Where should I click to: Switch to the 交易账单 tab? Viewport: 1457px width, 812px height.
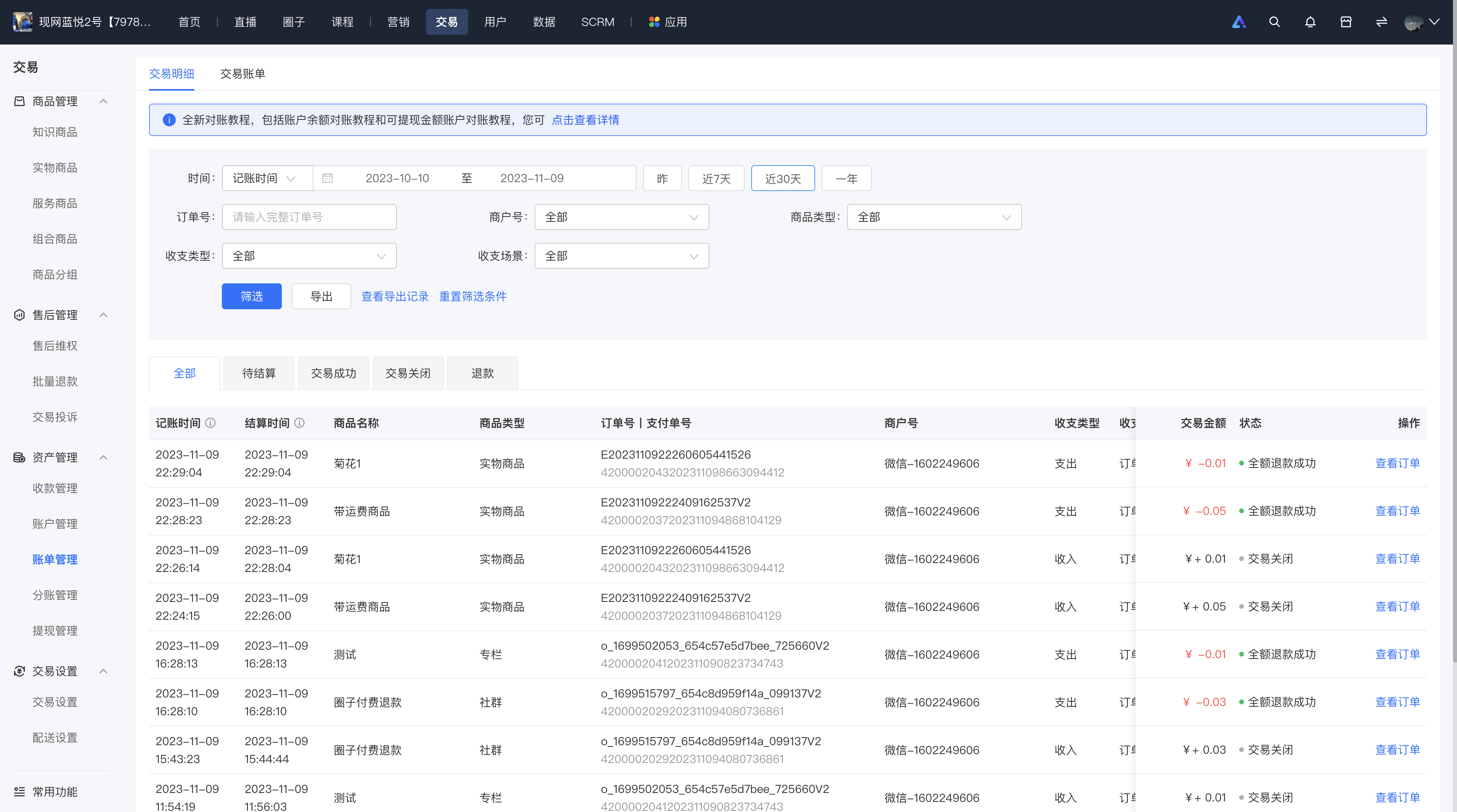click(x=243, y=74)
